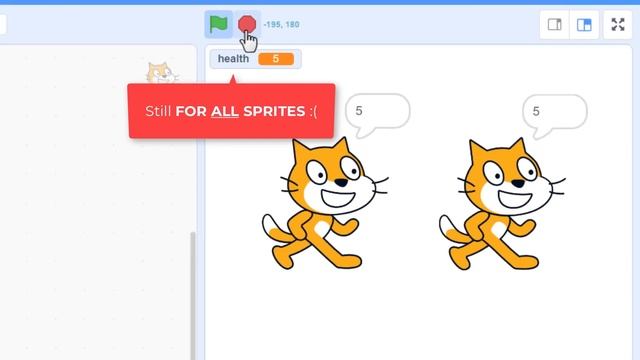Click the stage coordinates -195, 180
This screenshot has height=360, width=640.
coord(282,24)
